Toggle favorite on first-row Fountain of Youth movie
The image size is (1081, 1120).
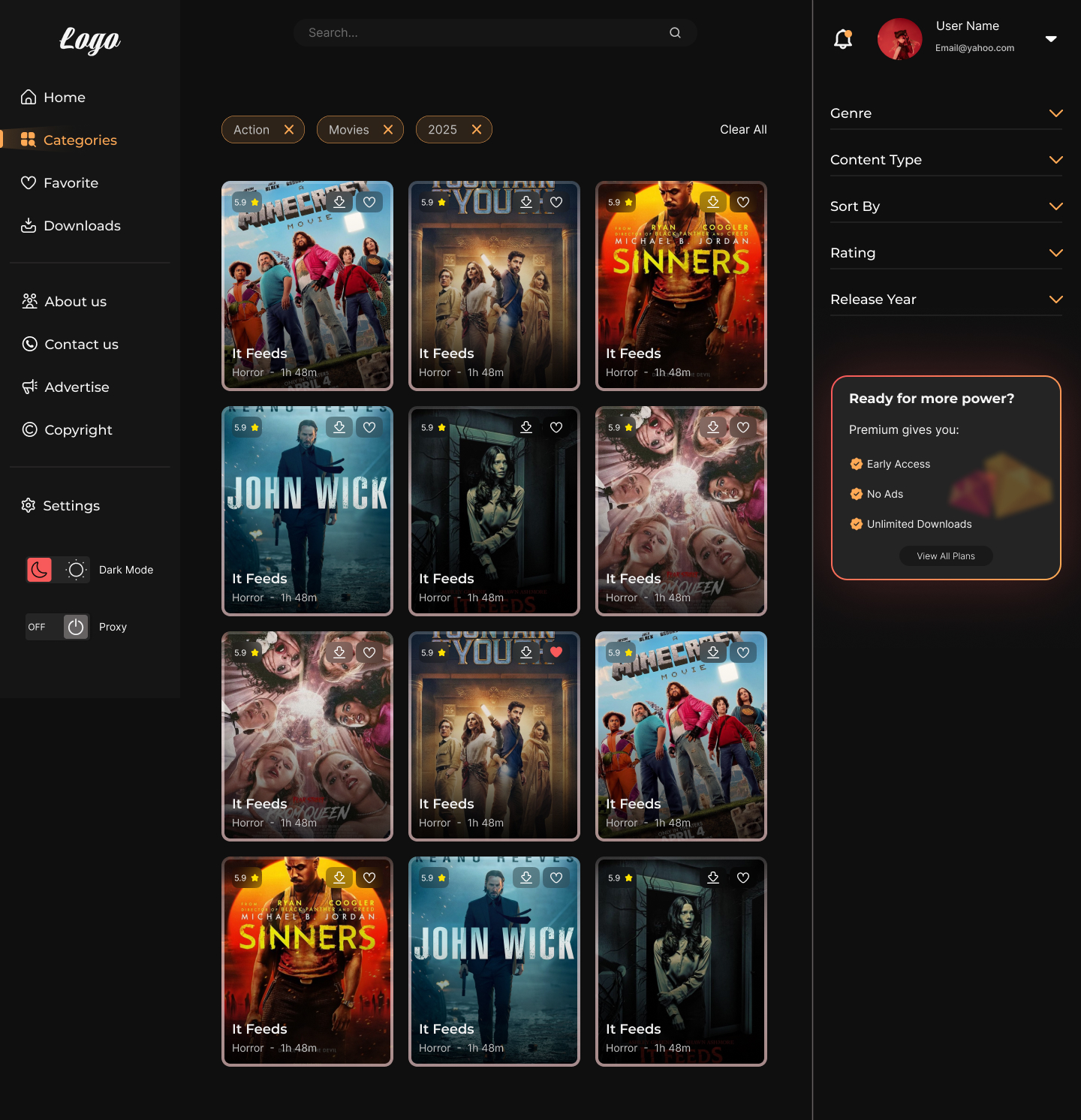556,202
